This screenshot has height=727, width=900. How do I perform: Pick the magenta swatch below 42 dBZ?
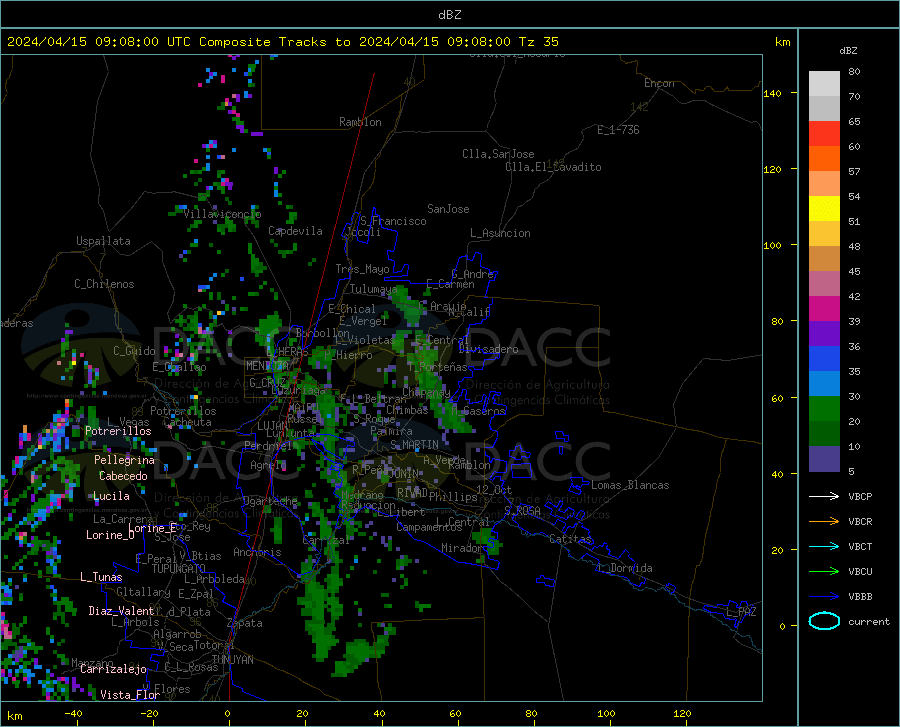tap(824, 309)
